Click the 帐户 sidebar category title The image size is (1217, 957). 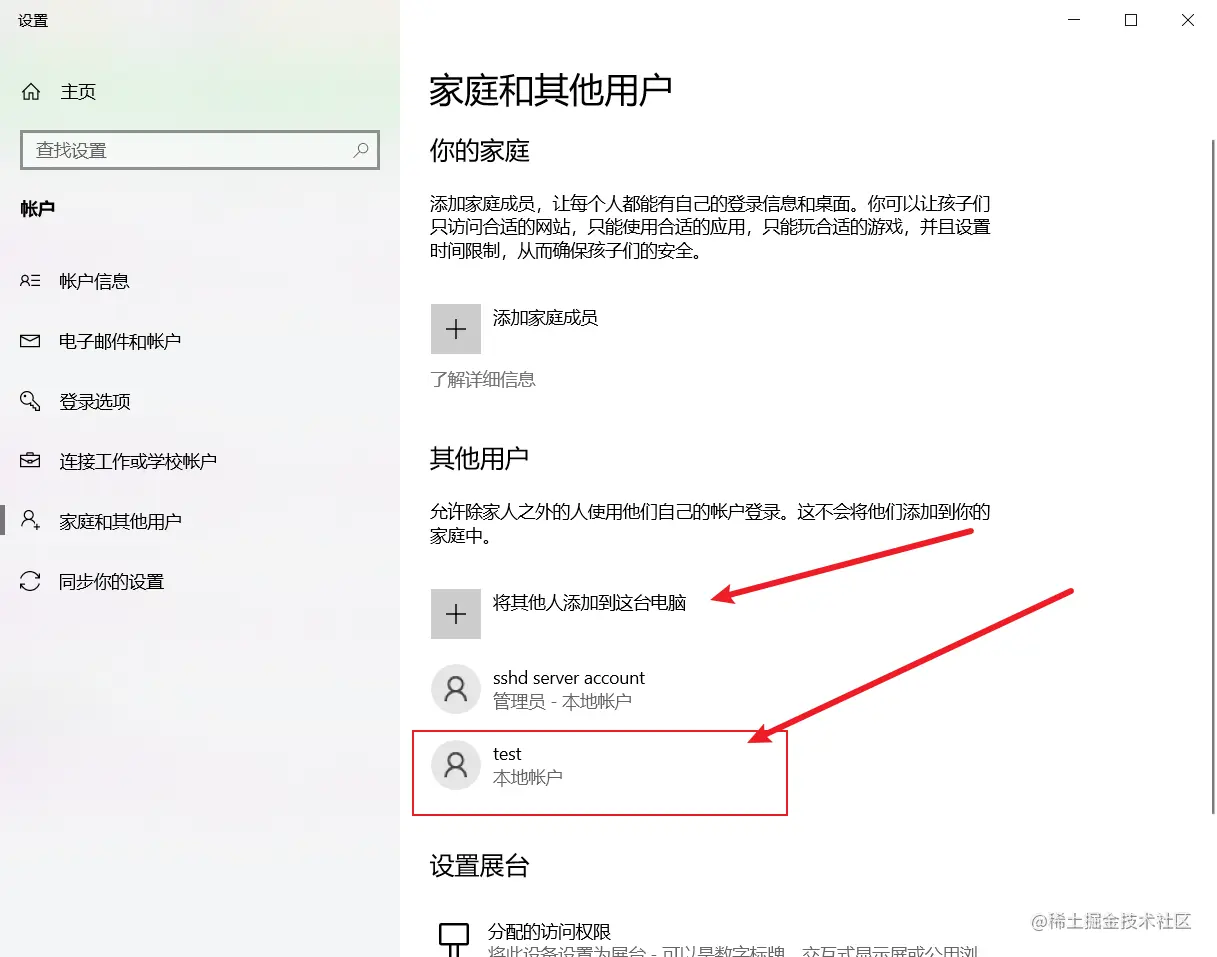point(38,209)
